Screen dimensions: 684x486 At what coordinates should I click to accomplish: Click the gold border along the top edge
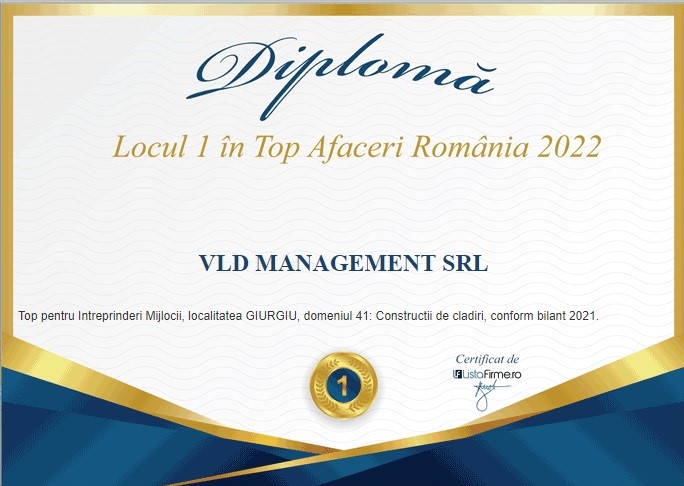click(x=342, y=8)
